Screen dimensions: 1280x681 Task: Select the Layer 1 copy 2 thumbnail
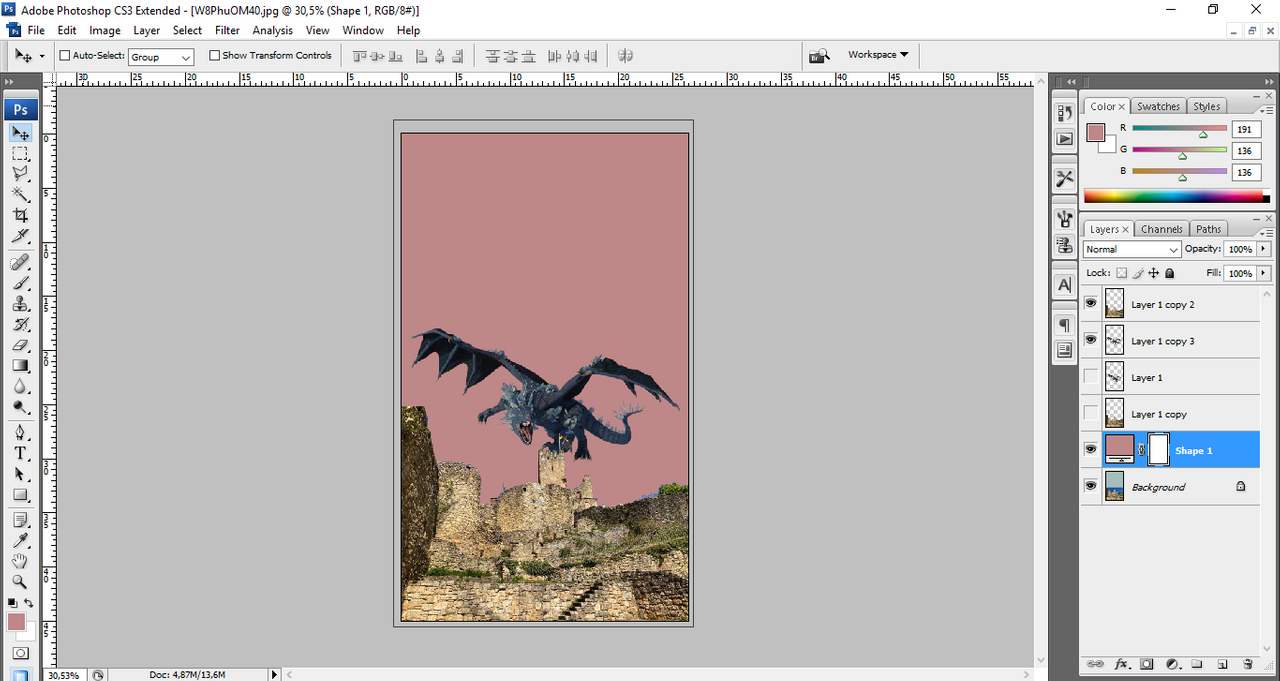1114,304
